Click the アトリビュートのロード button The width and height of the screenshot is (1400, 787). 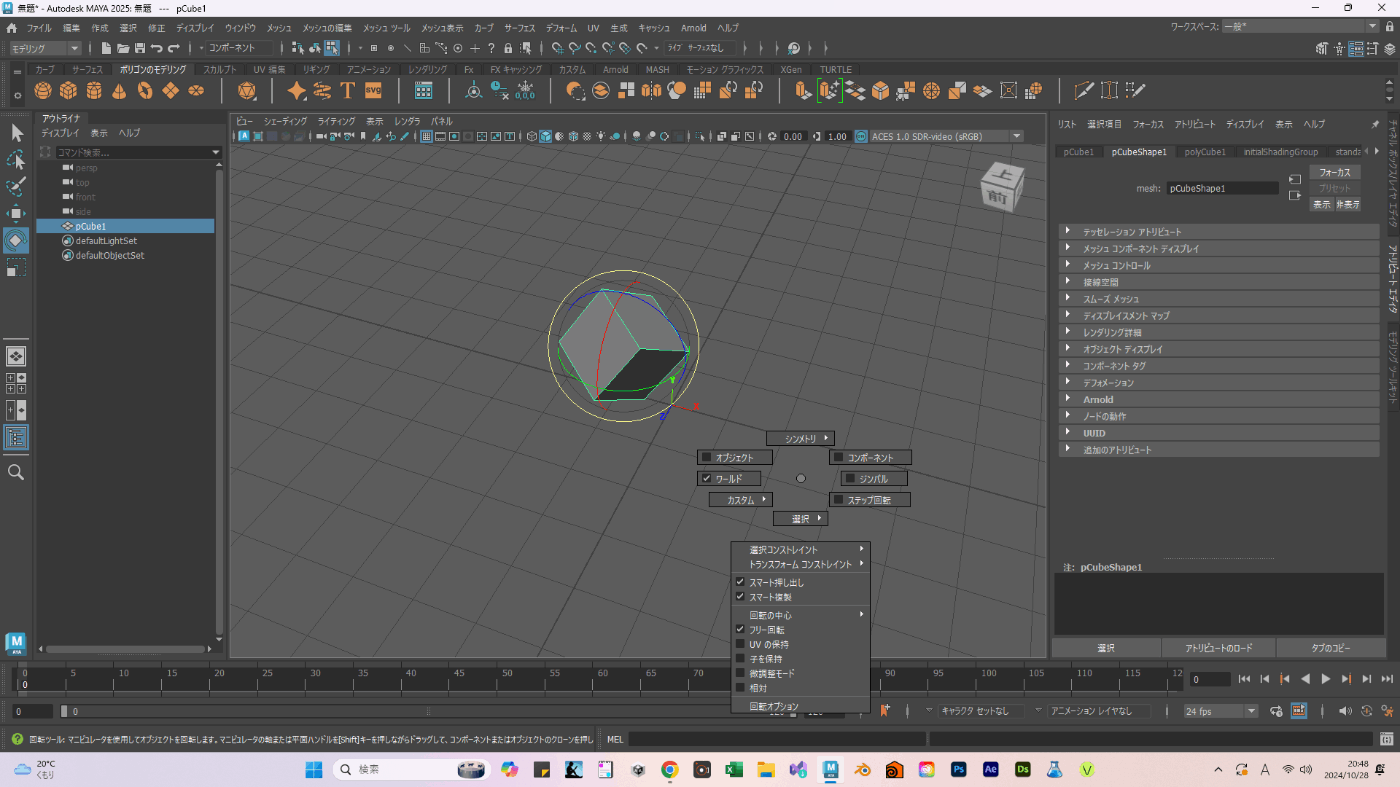[x=1218, y=648]
